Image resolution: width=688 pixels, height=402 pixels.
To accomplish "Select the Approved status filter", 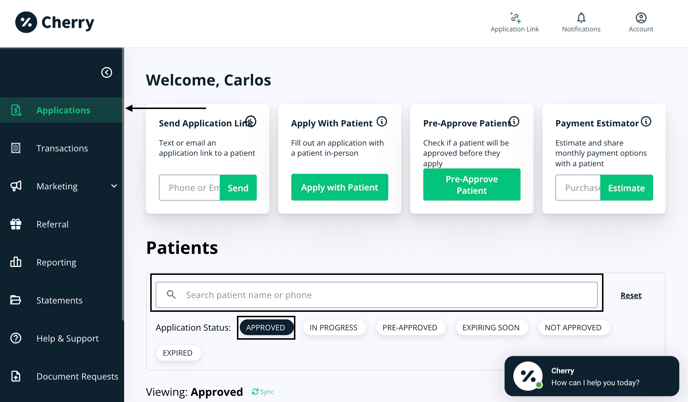I will pos(266,328).
